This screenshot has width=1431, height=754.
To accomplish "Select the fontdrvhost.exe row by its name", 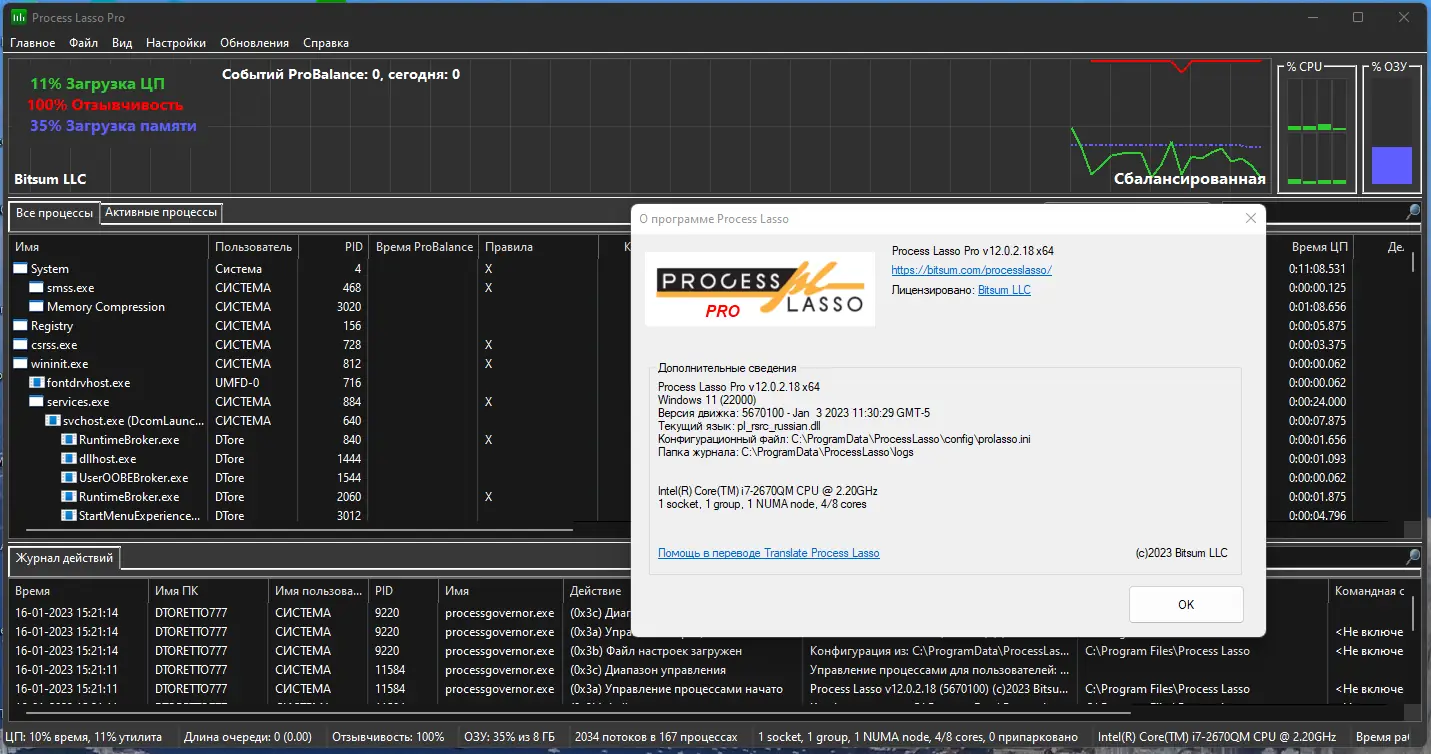I will [88, 383].
